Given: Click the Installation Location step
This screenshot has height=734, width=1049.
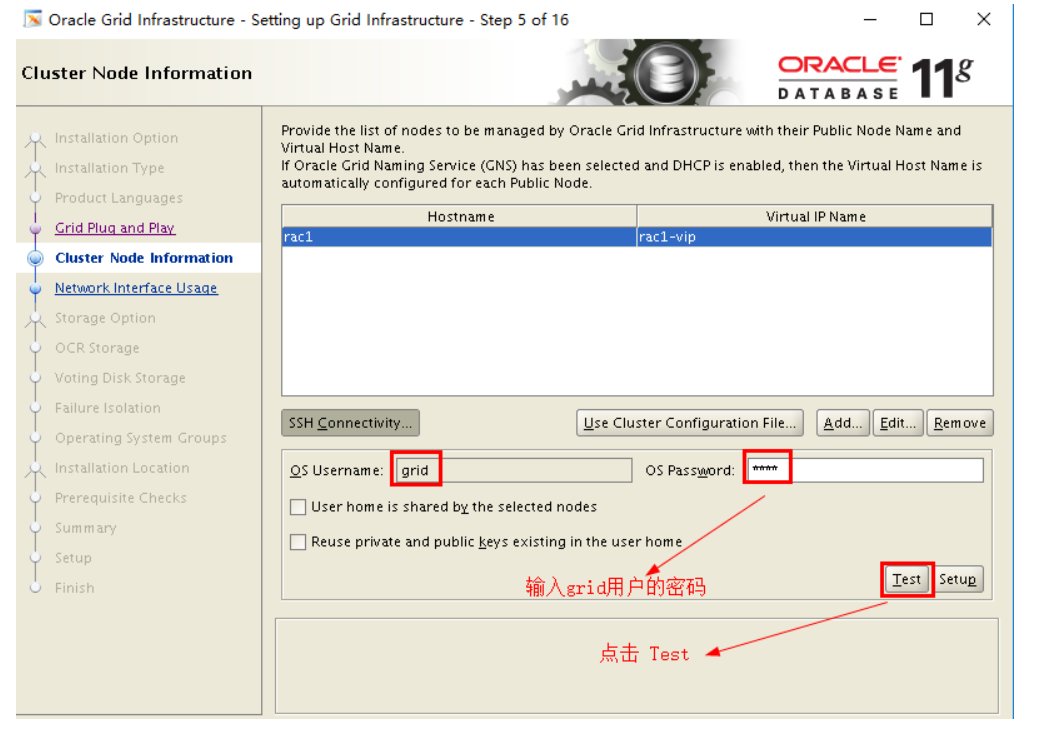Looking at the screenshot, I should click(x=122, y=468).
